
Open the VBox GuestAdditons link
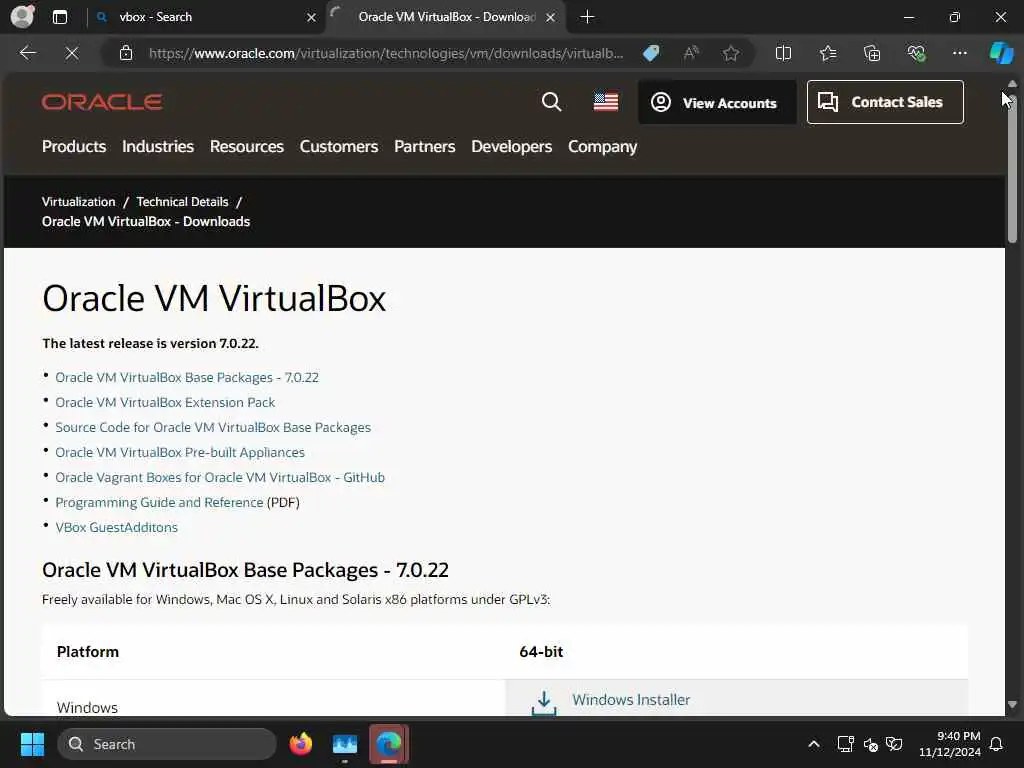pos(116,527)
